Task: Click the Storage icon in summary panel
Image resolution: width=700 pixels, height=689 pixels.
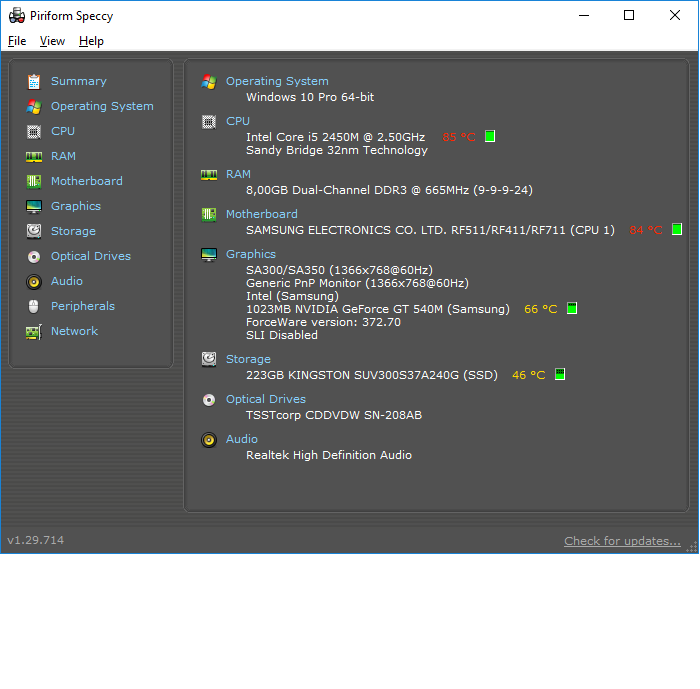Action: (209, 359)
